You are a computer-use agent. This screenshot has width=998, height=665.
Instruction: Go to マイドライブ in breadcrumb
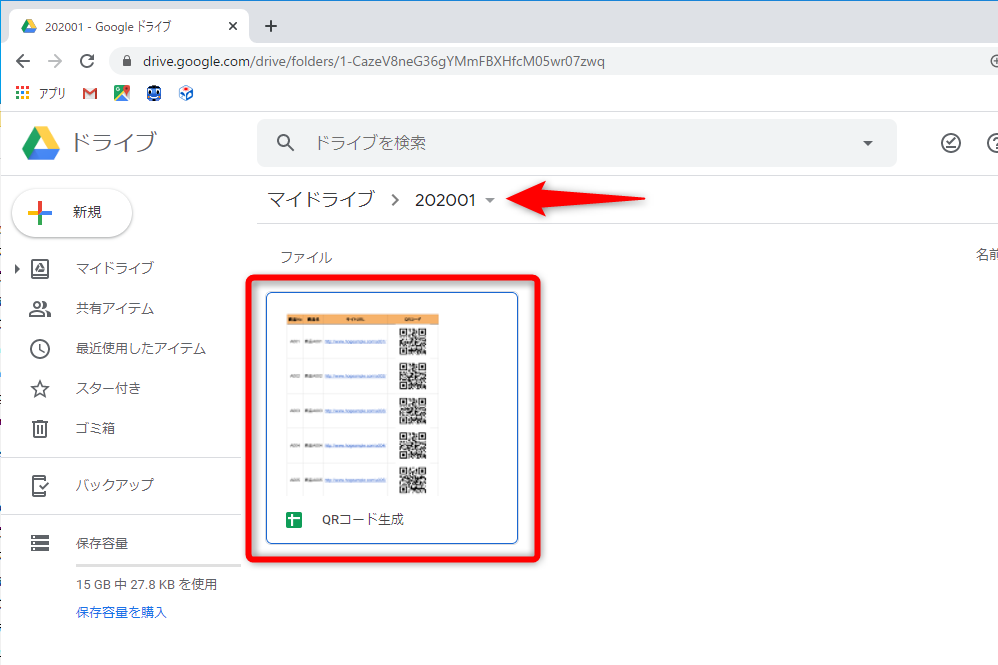coord(321,200)
